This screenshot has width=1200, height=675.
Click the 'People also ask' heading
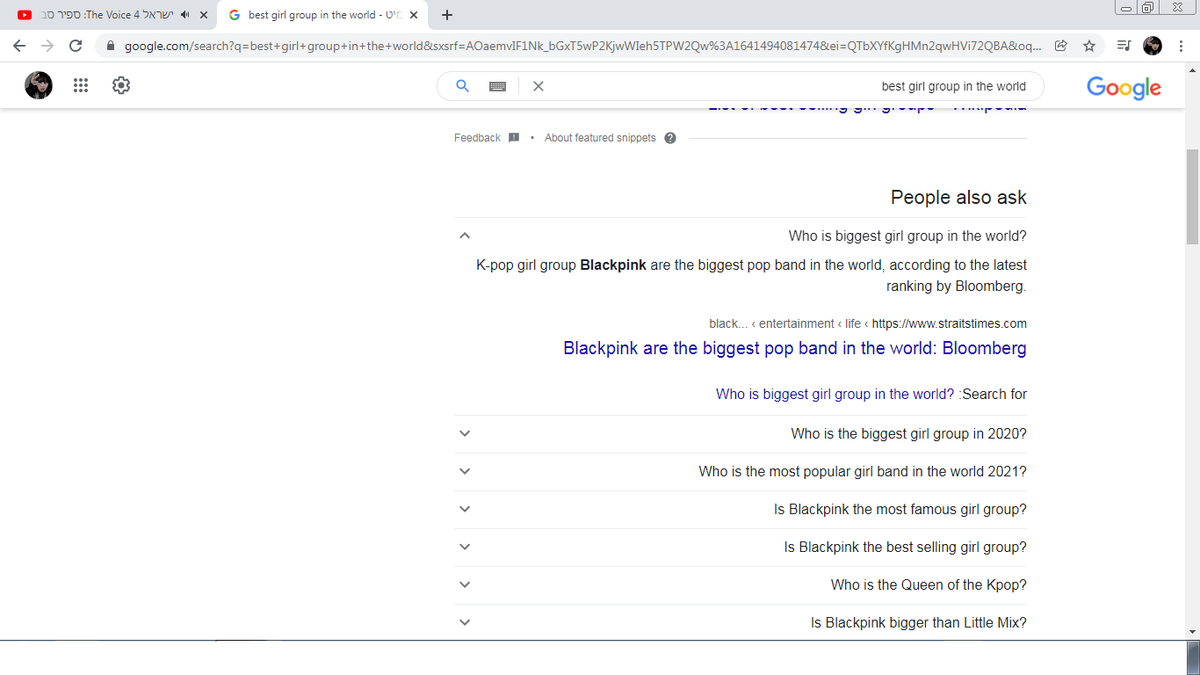[x=959, y=197]
